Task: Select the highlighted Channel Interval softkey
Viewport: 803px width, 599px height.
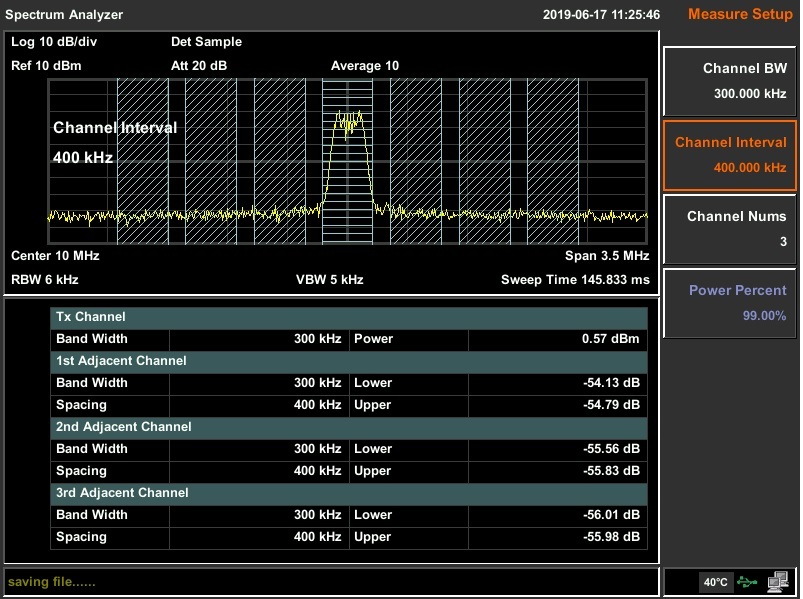Action: (730, 155)
